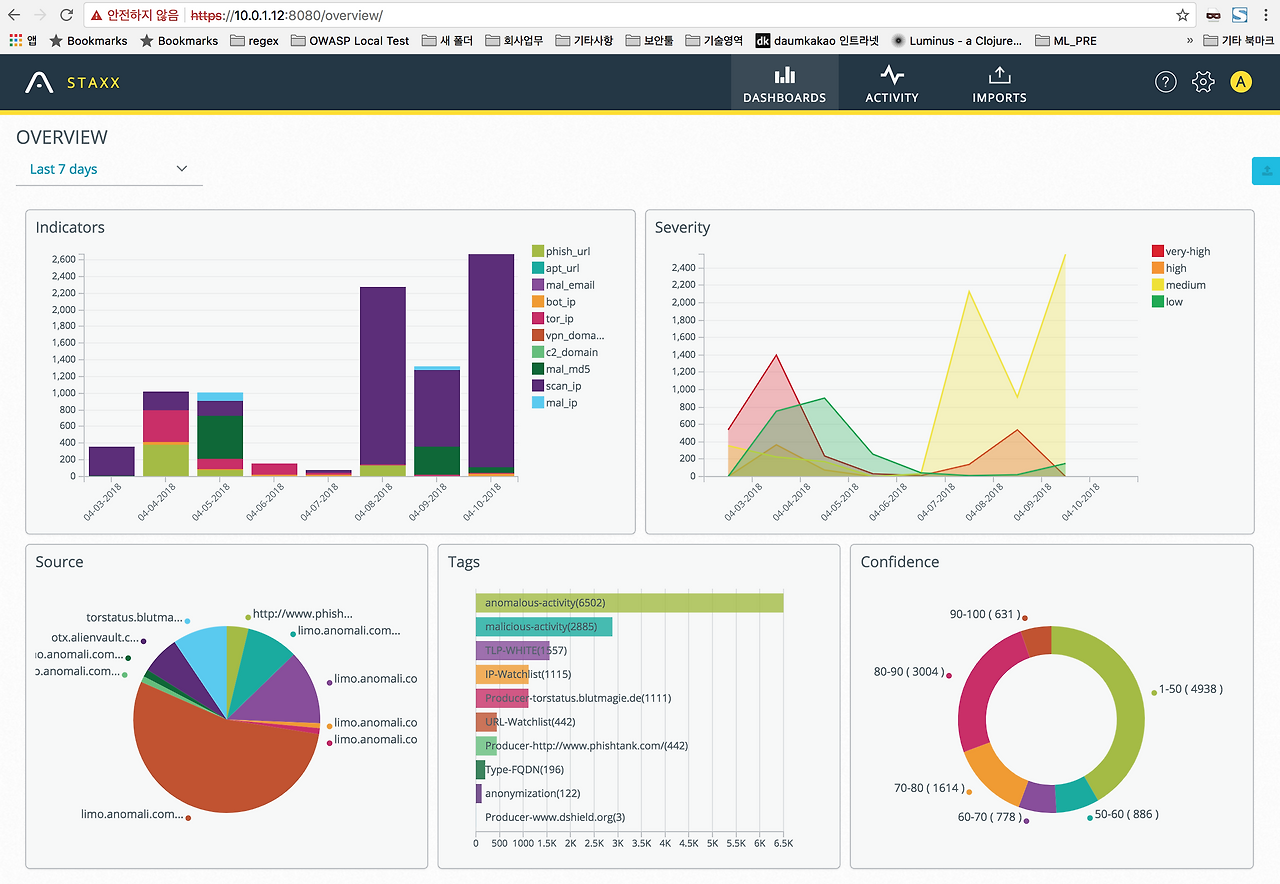The width and height of the screenshot is (1280, 884).
Task: Reload the page using browser refresh
Action: 66,15
